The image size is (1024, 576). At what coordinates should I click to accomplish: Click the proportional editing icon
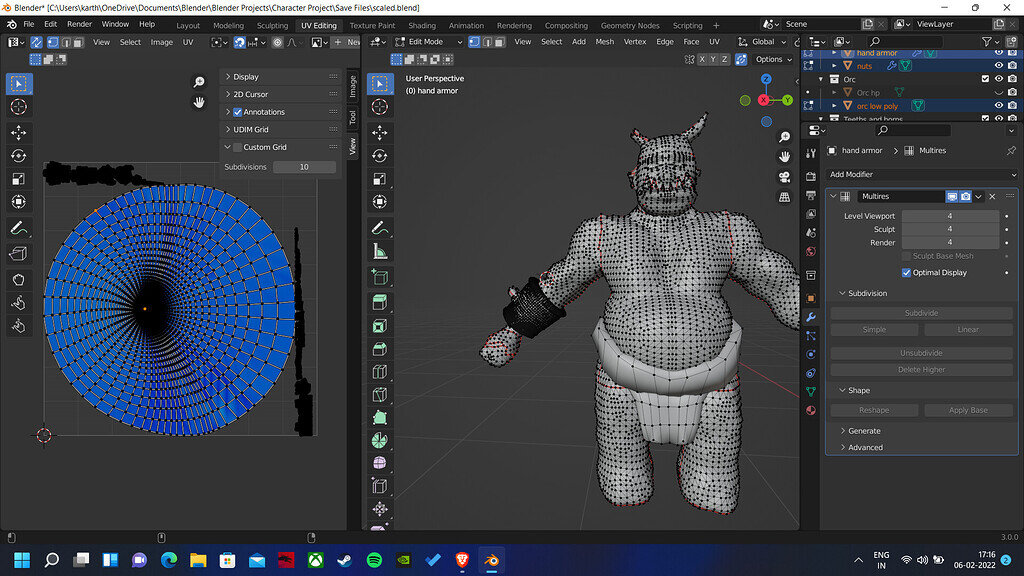click(277, 43)
